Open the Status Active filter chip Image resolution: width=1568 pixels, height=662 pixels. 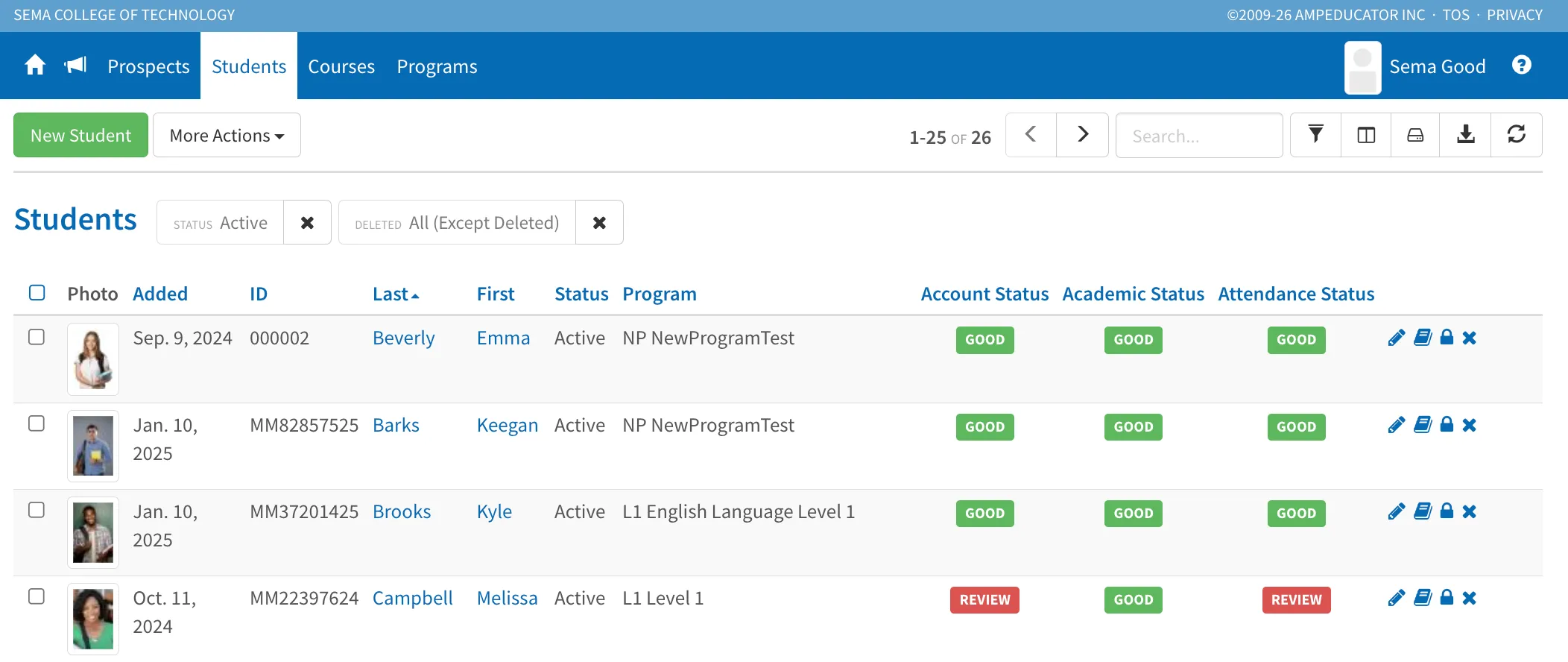point(221,222)
